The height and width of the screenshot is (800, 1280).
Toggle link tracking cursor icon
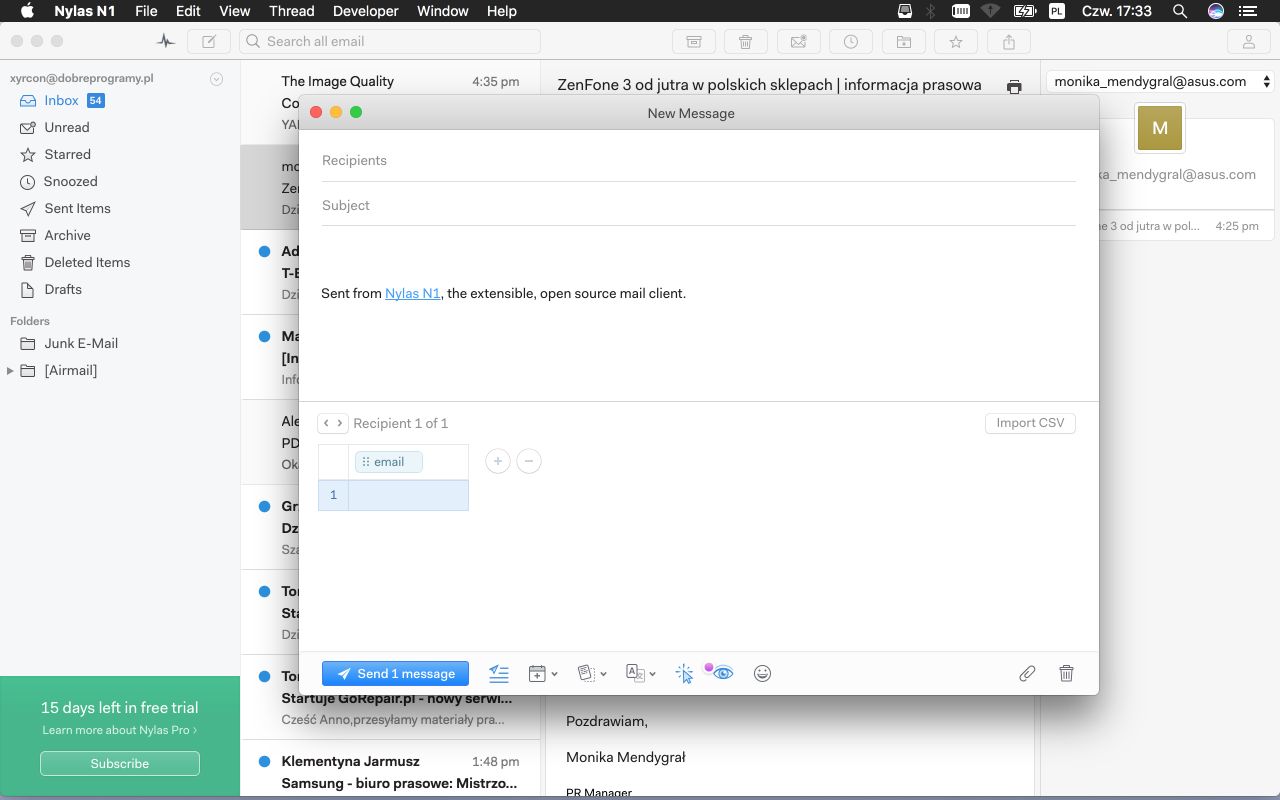684,674
